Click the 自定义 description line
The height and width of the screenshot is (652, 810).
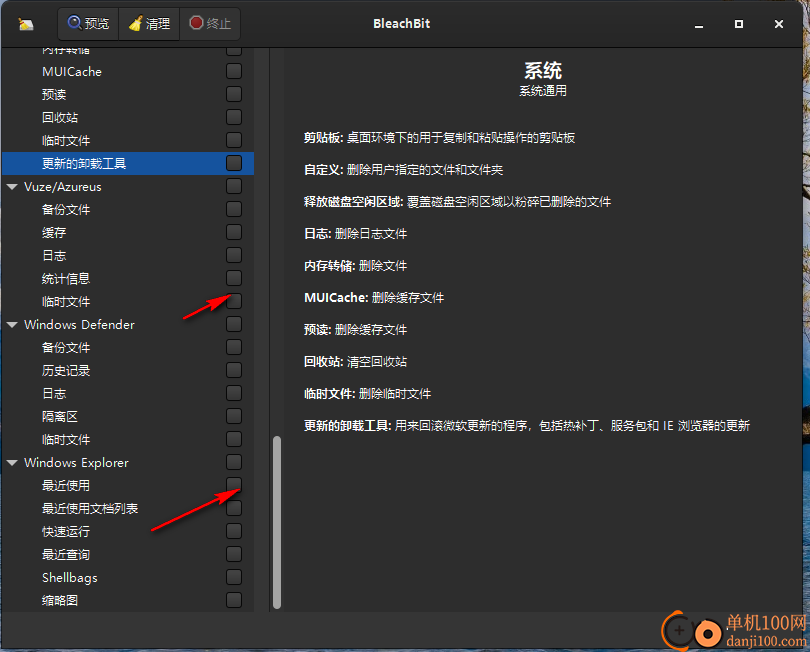(403, 169)
